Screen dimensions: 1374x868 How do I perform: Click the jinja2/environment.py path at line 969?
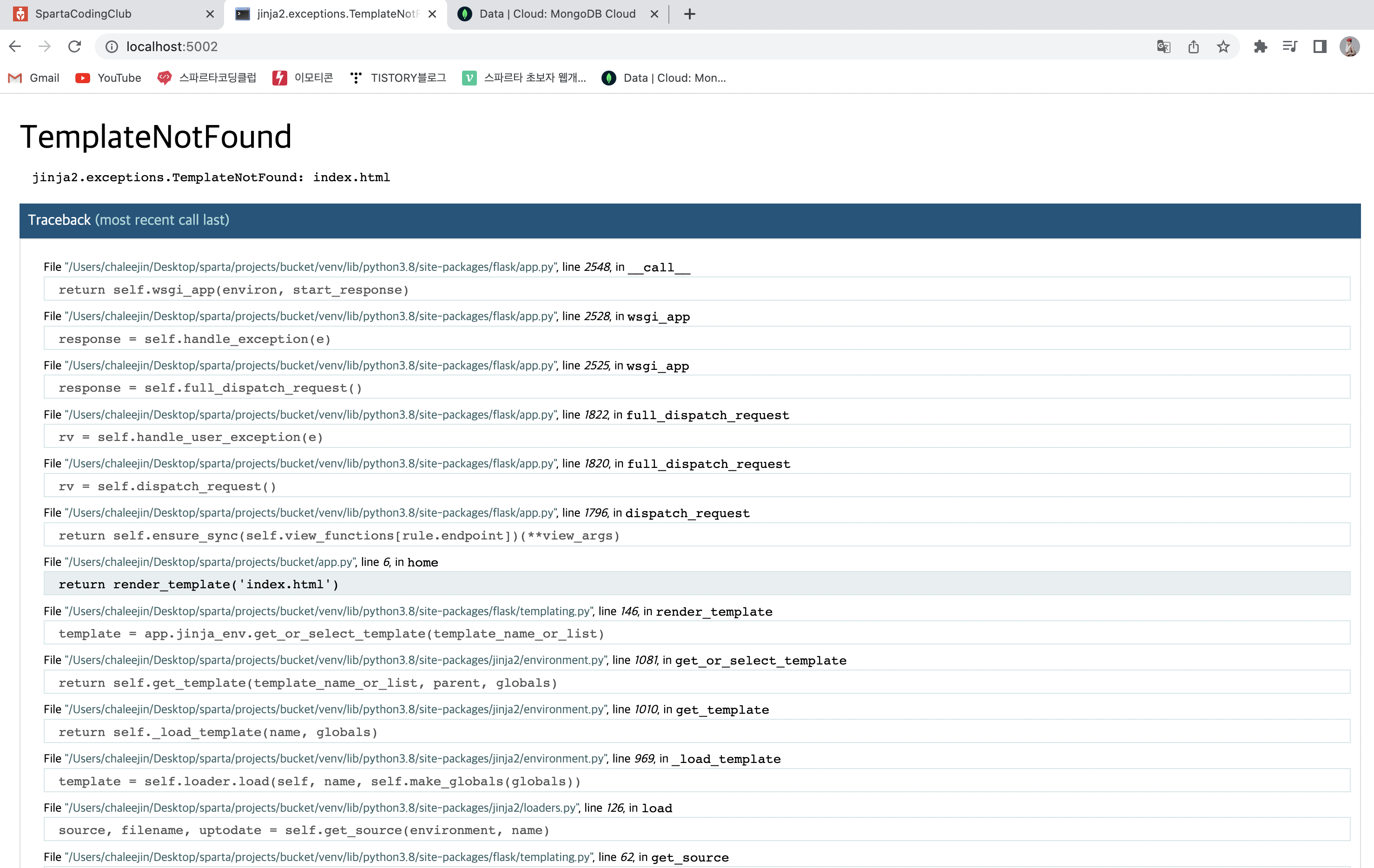click(336, 758)
